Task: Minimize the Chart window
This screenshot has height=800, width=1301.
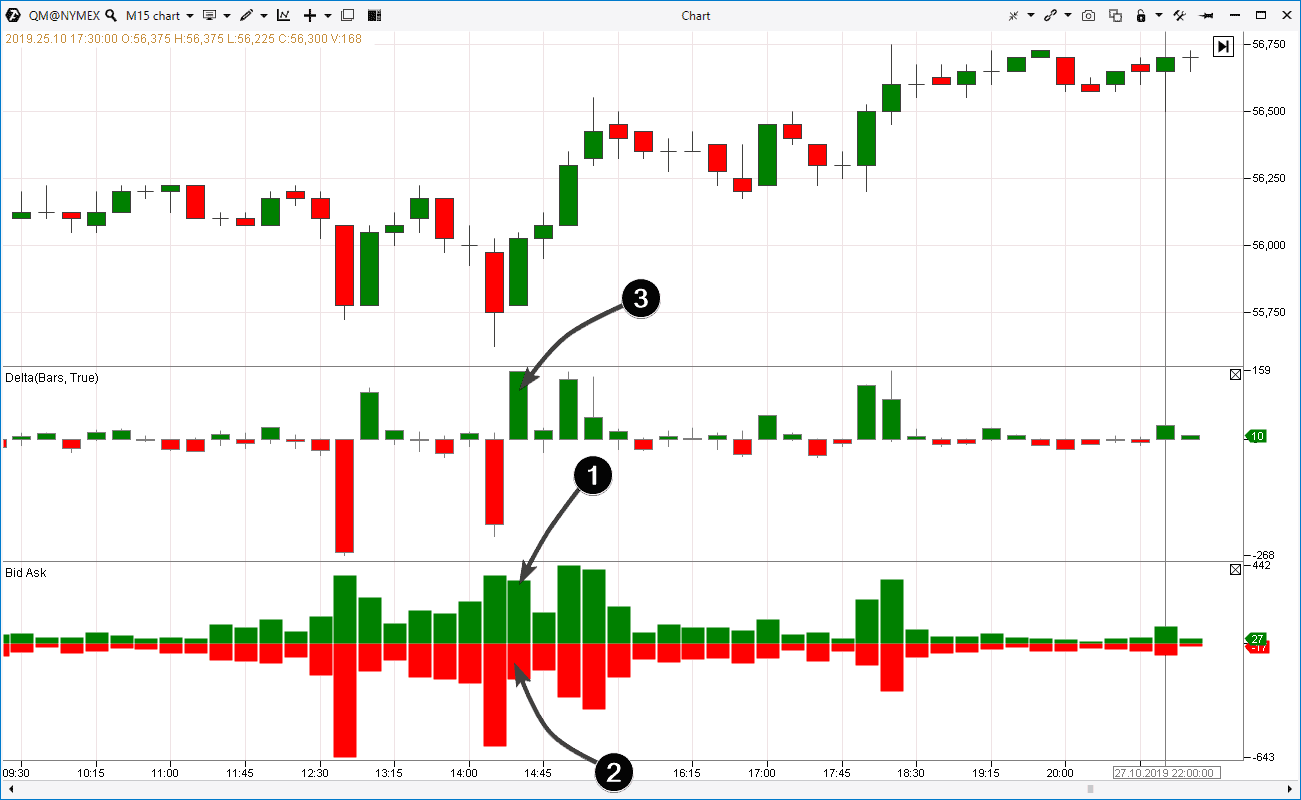Action: pos(1234,15)
